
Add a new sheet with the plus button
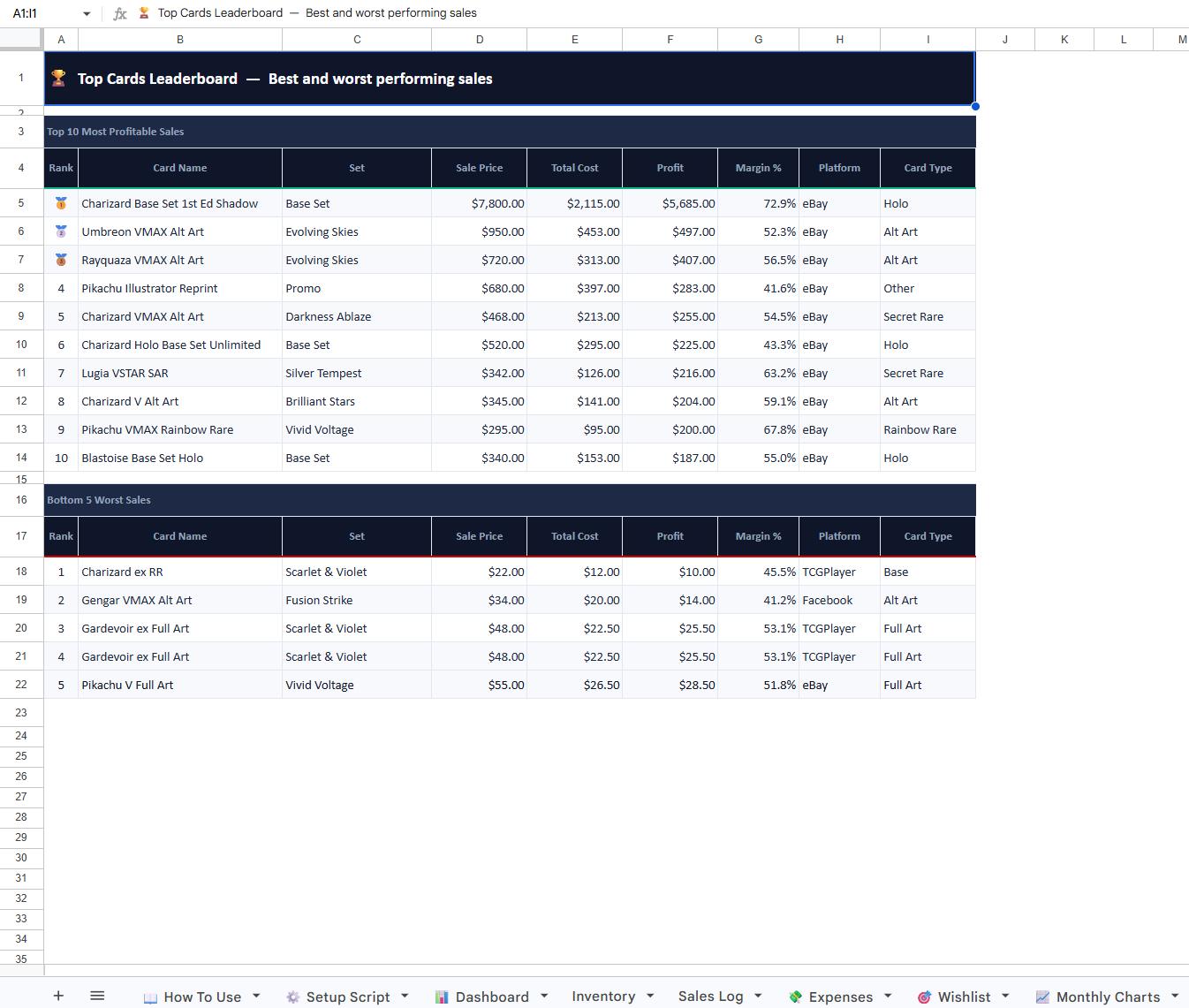(58, 996)
